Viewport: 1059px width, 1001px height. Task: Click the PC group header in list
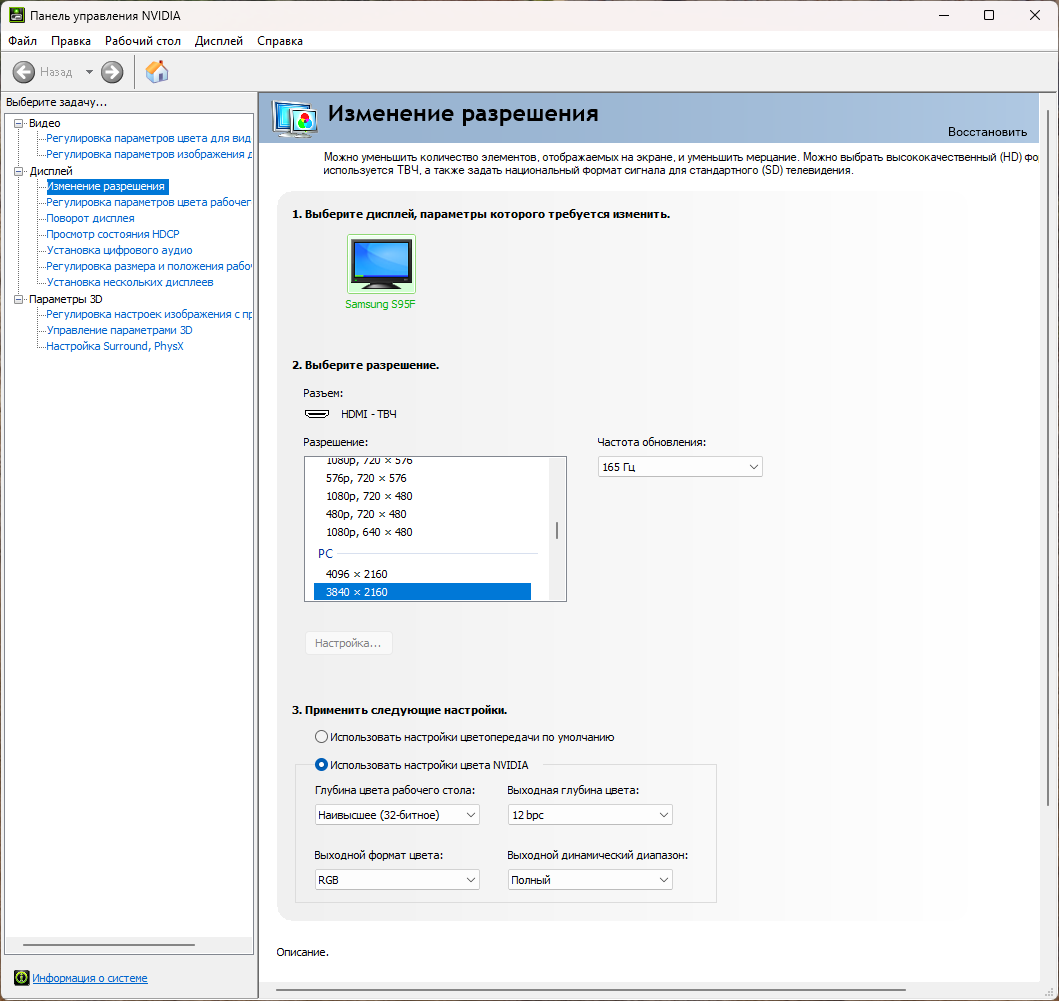326,553
